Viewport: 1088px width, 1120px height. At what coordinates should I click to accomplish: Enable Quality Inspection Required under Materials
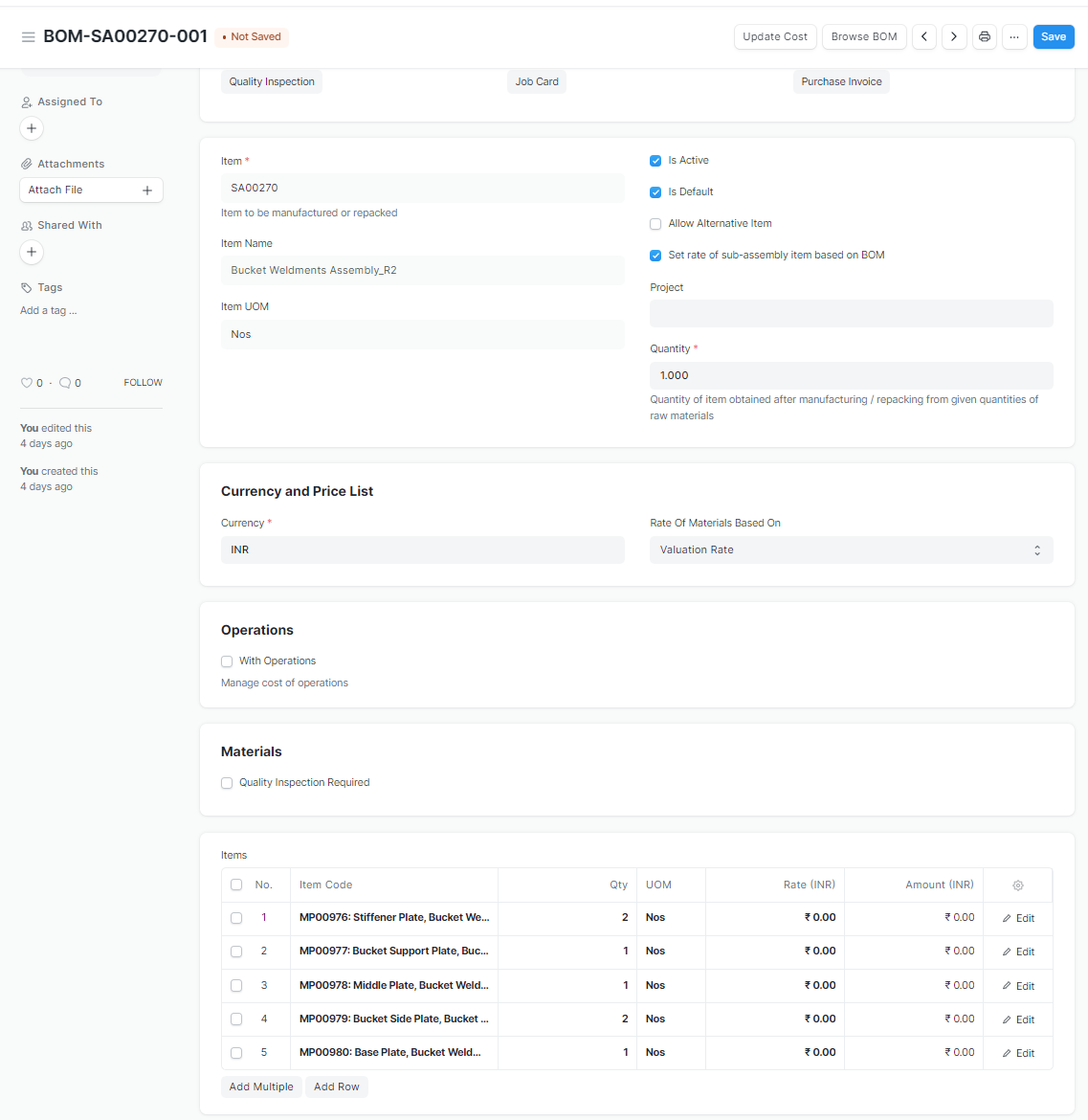[x=226, y=782]
